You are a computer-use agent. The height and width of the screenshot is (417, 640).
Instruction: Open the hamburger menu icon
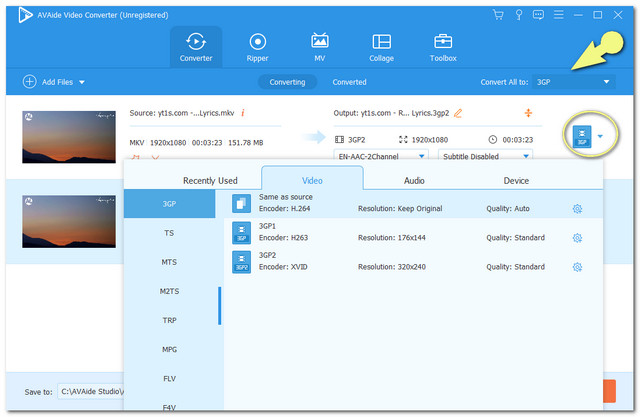tap(558, 15)
